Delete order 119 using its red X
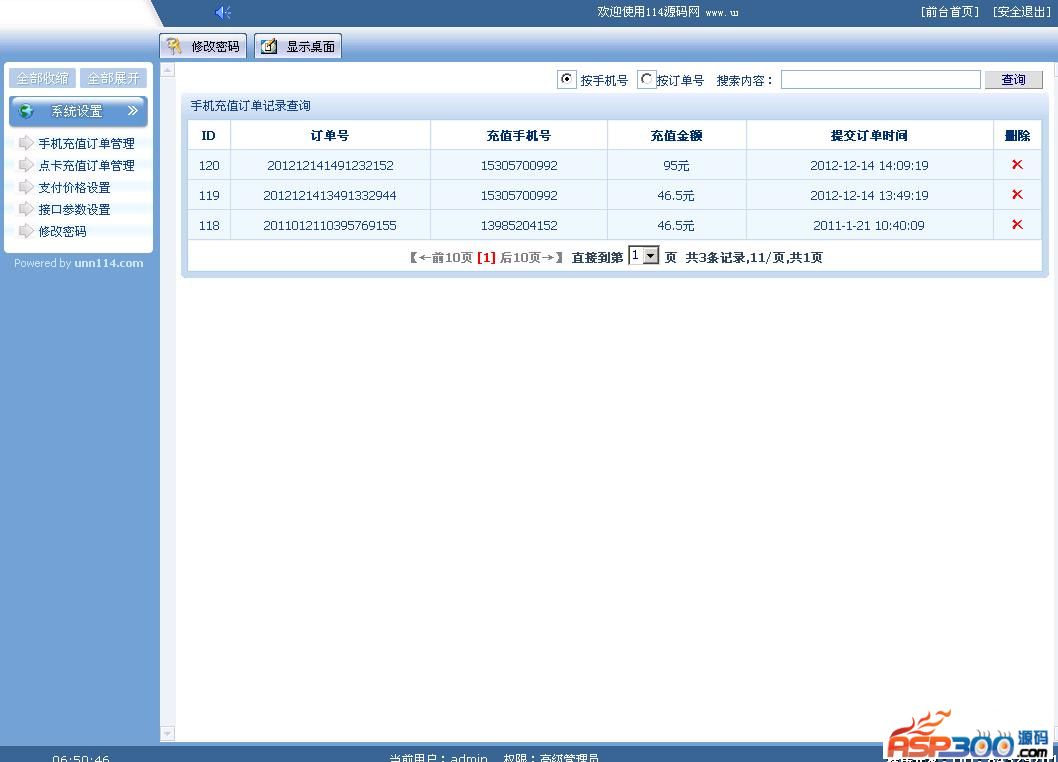Screen dimensions: 1058x762 click(x=1017, y=195)
